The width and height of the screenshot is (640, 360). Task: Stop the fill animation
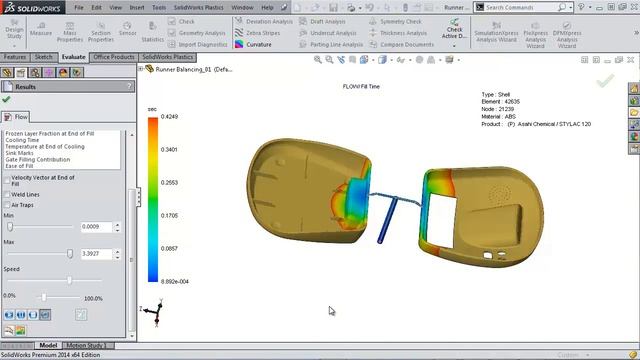click(33, 315)
